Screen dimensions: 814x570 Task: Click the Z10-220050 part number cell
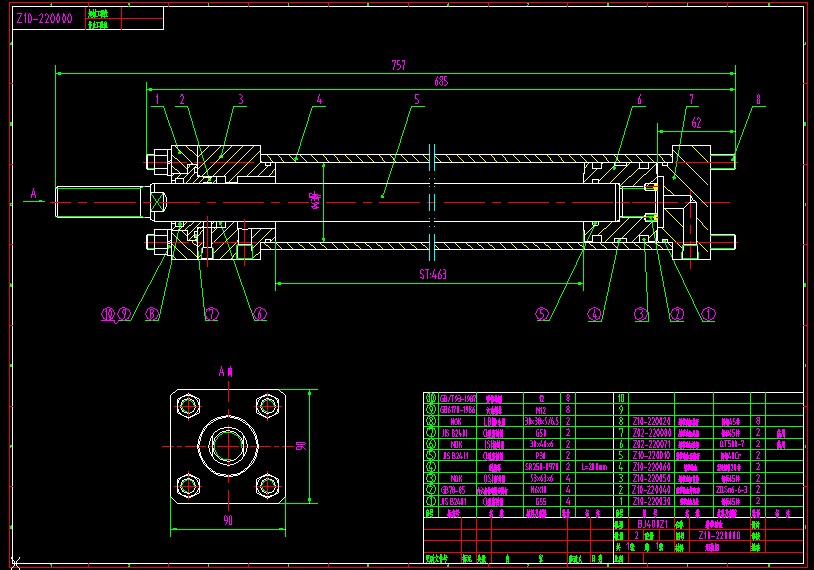click(x=652, y=479)
